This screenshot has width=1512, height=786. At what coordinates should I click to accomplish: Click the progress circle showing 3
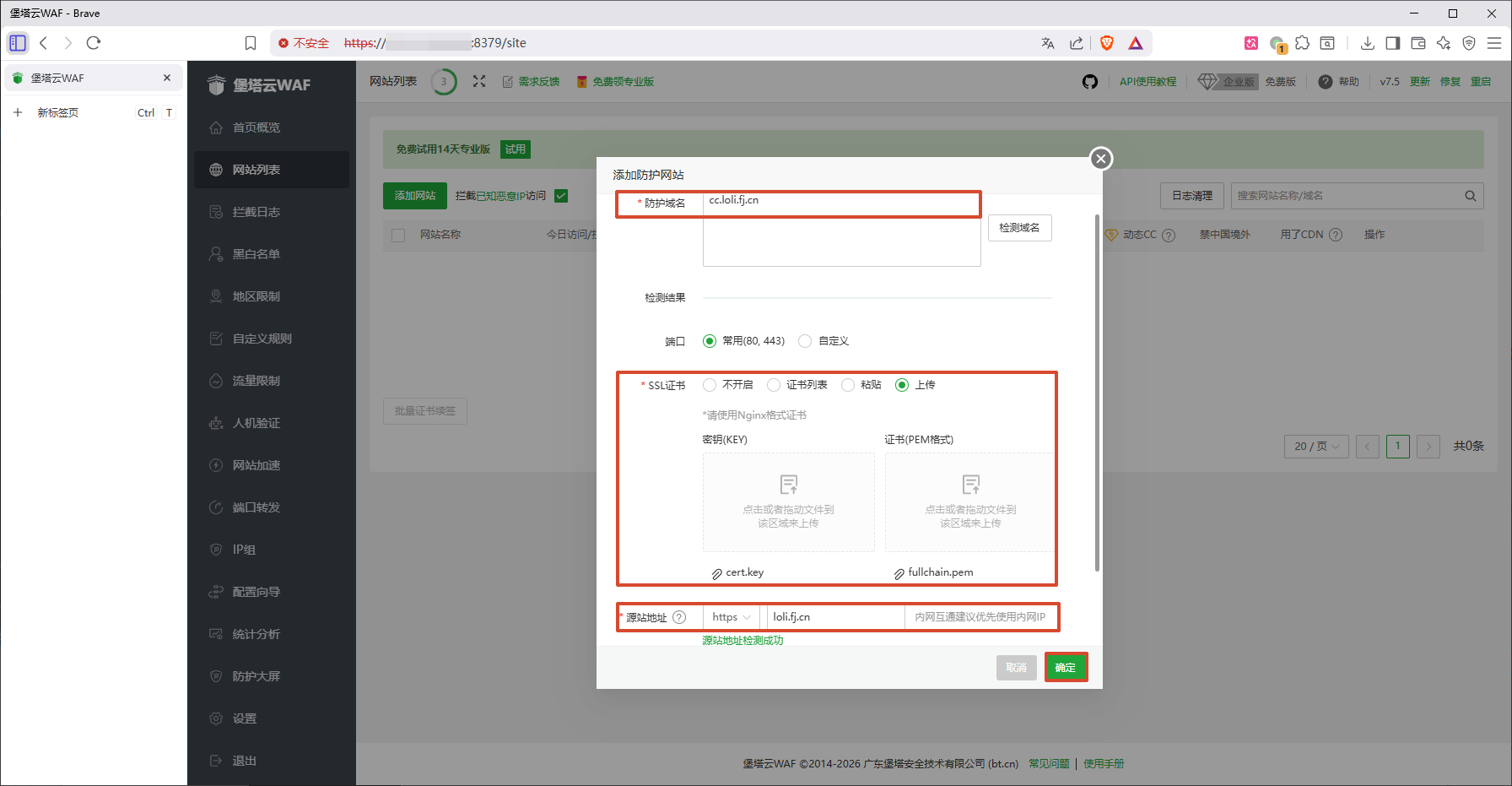[444, 82]
